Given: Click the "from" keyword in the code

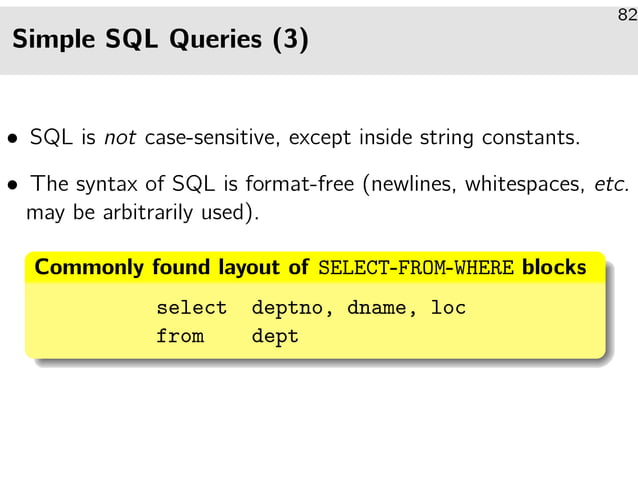Looking at the screenshot, I should 179,337.
